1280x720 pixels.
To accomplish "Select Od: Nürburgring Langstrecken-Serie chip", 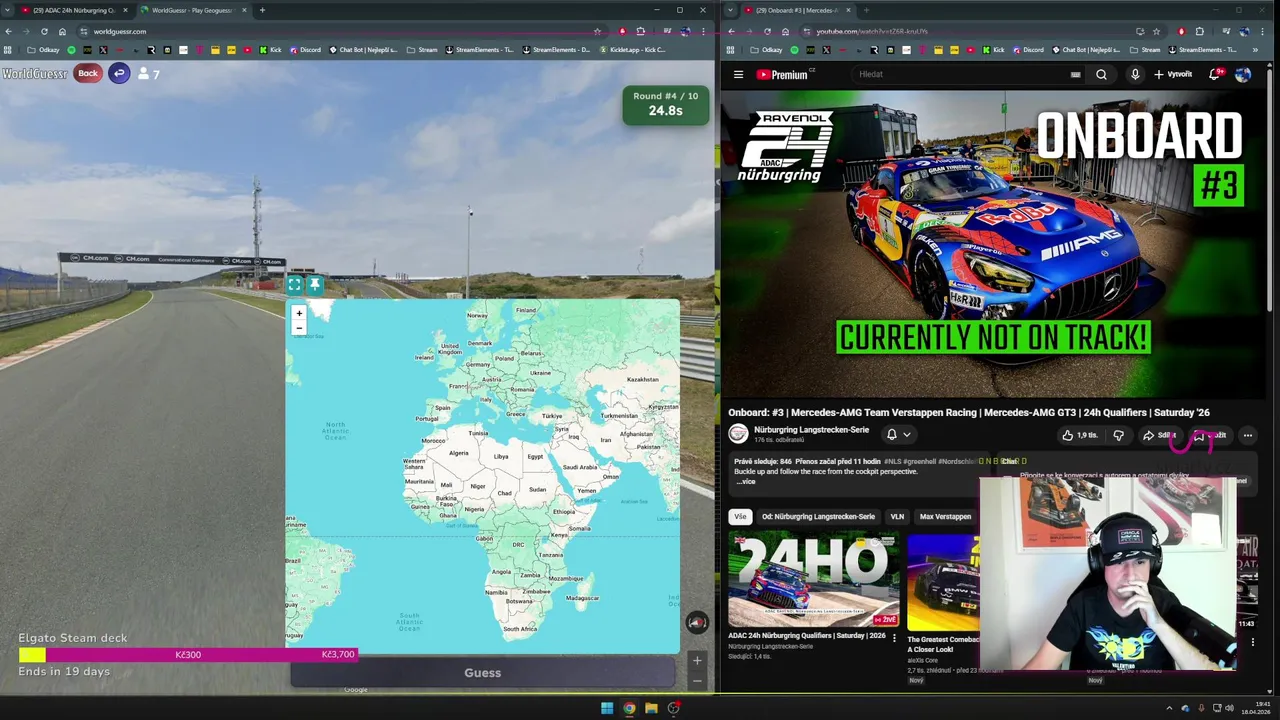I will coord(818,517).
